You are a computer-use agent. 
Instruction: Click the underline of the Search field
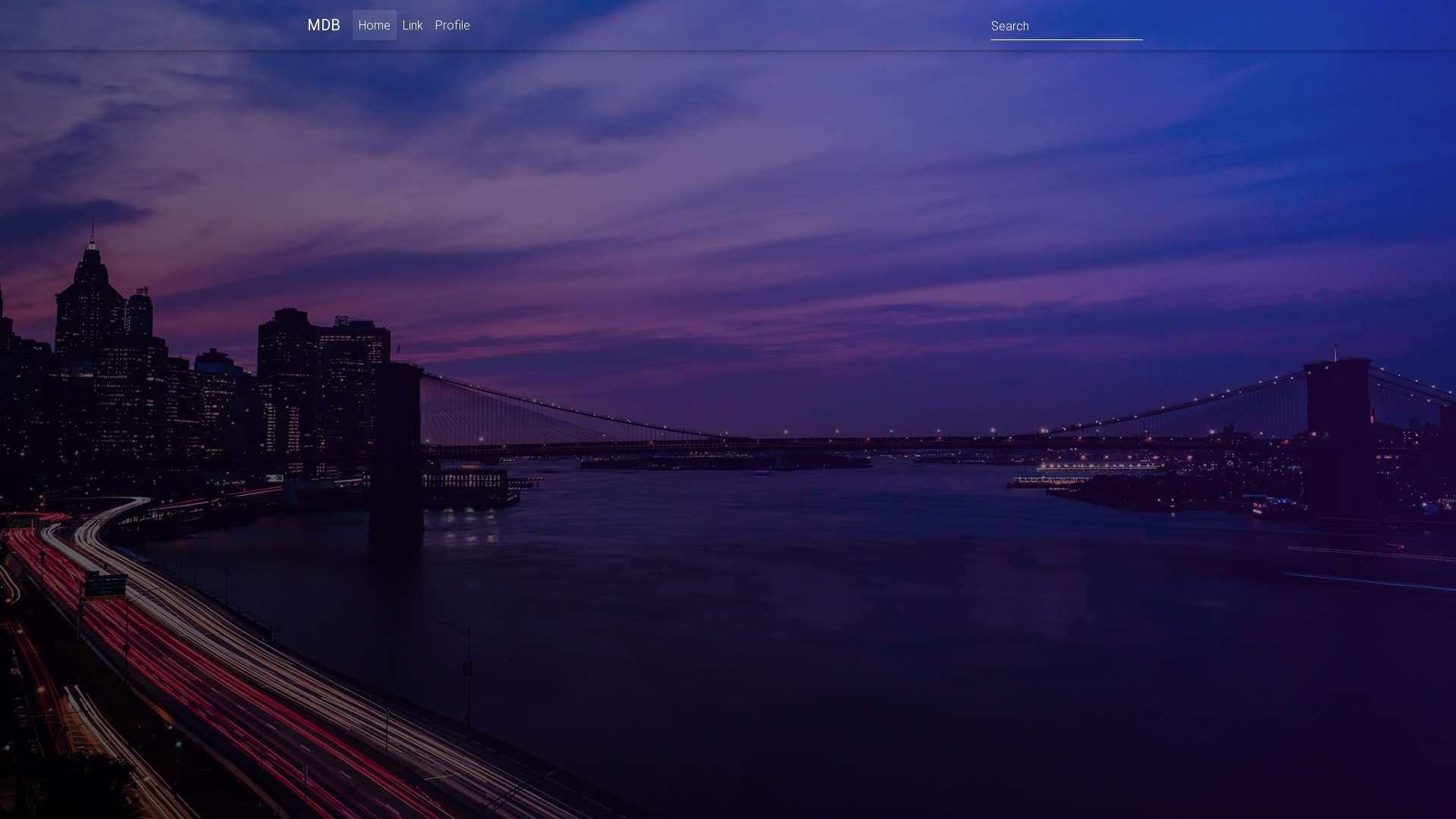click(1065, 39)
